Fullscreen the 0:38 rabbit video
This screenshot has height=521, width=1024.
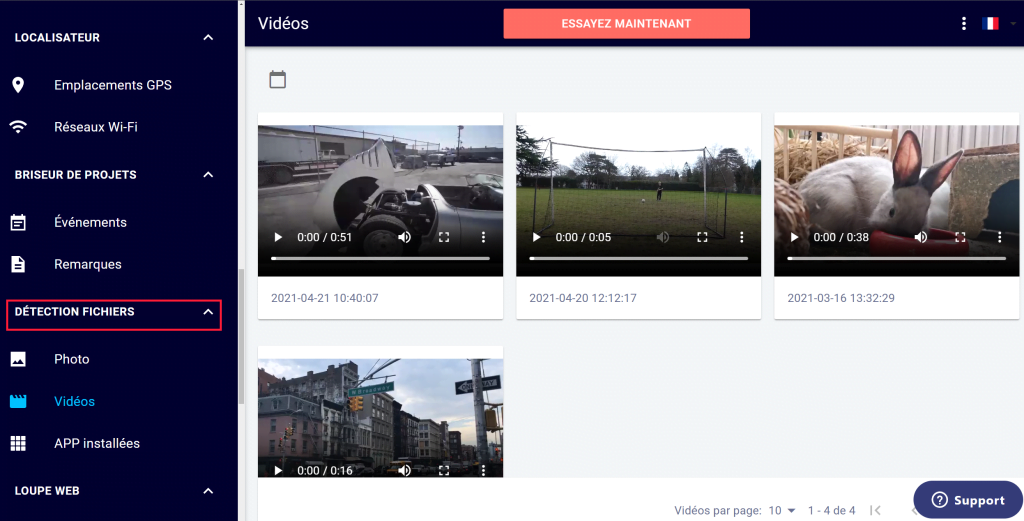[x=960, y=237]
